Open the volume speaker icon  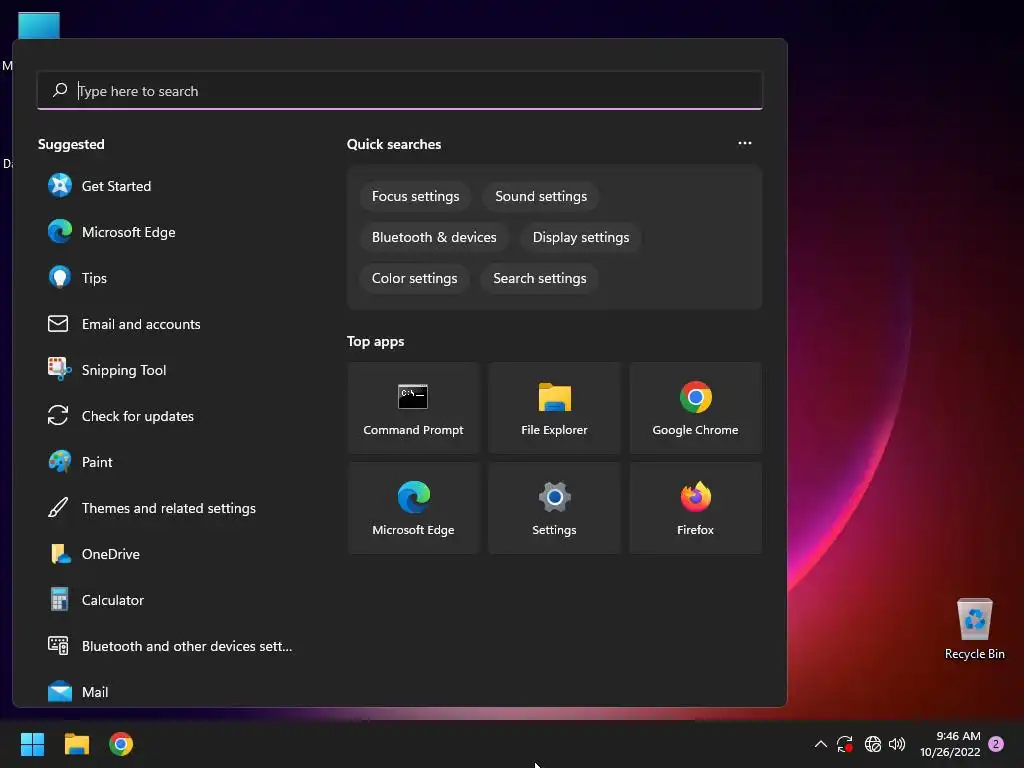pyautogui.click(x=897, y=744)
